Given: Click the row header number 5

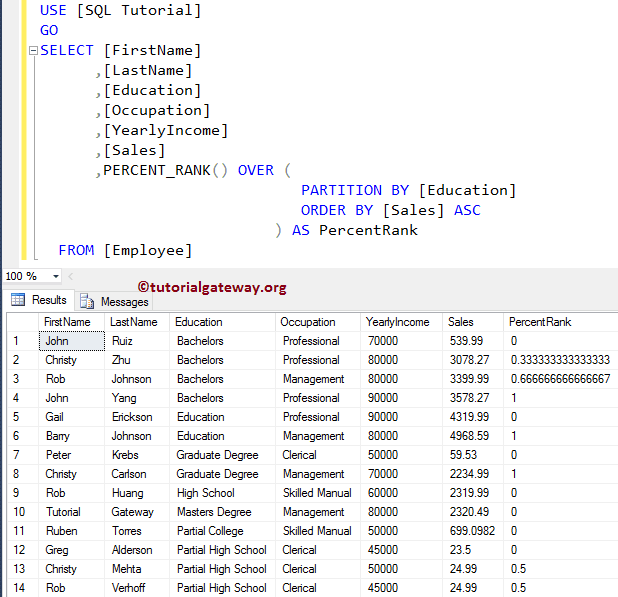Looking at the screenshot, I should (23, 417).
